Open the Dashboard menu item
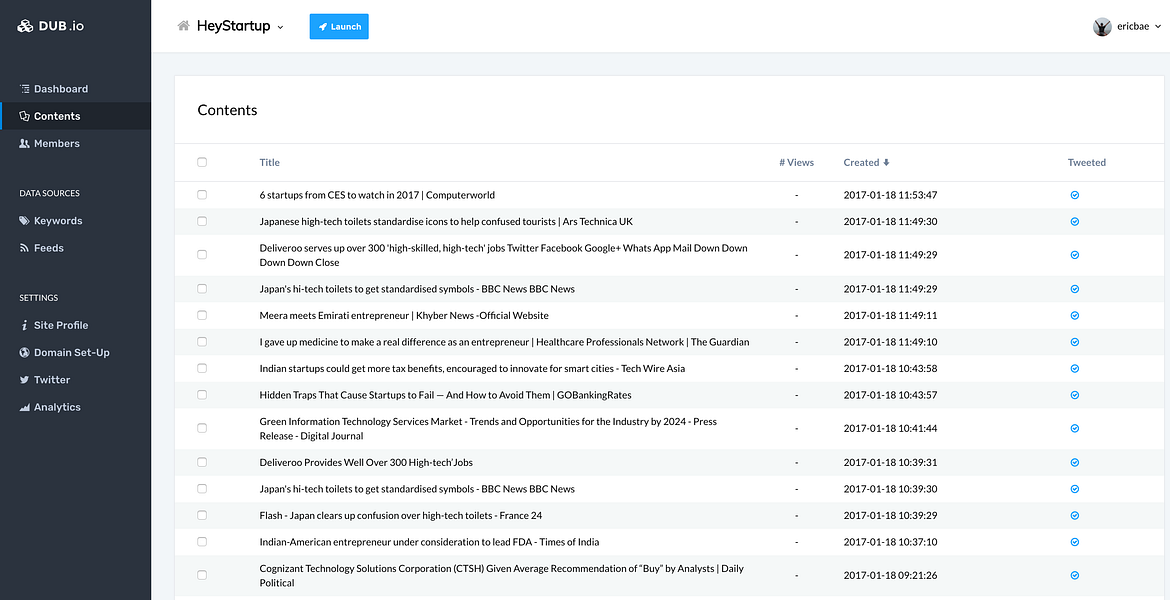Image resolution: width=1170 pixels, height=600 pixels. pyautogui.click(x=75, y=89)
